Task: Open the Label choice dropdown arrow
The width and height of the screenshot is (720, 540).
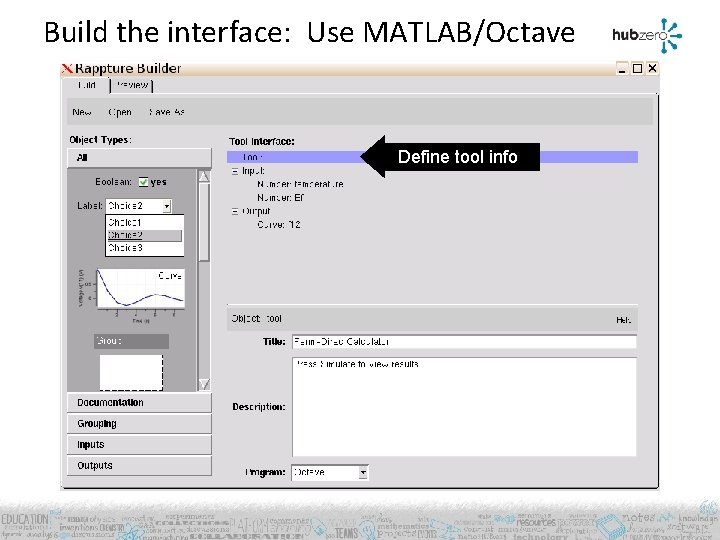Action: (x=167, y=206)
